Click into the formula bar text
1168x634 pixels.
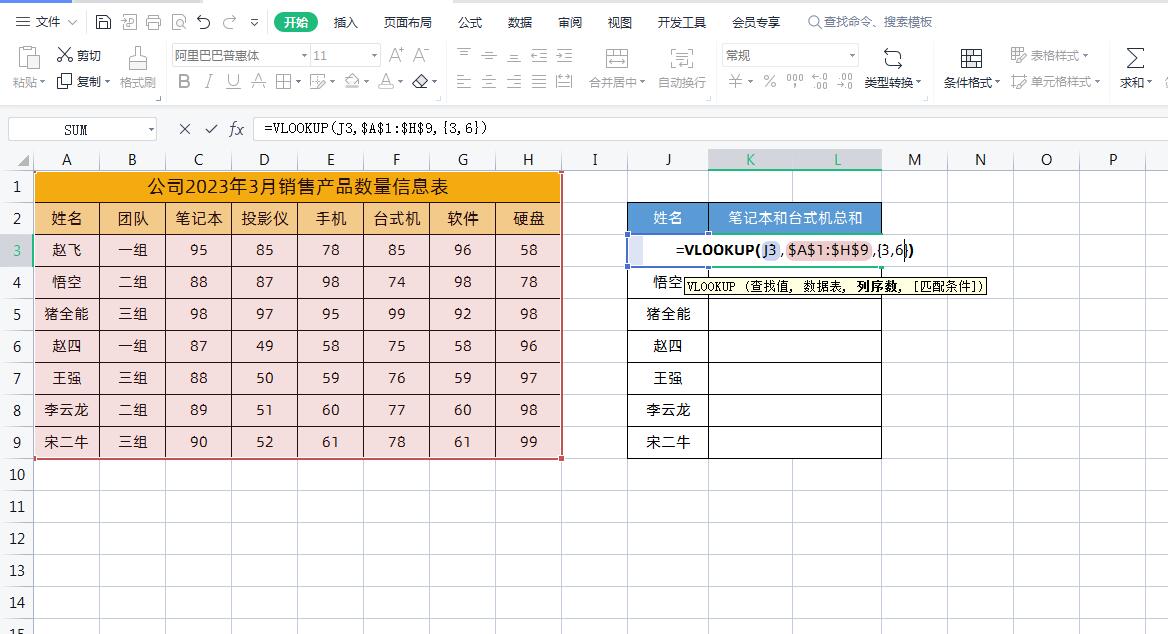pos(375,128)
